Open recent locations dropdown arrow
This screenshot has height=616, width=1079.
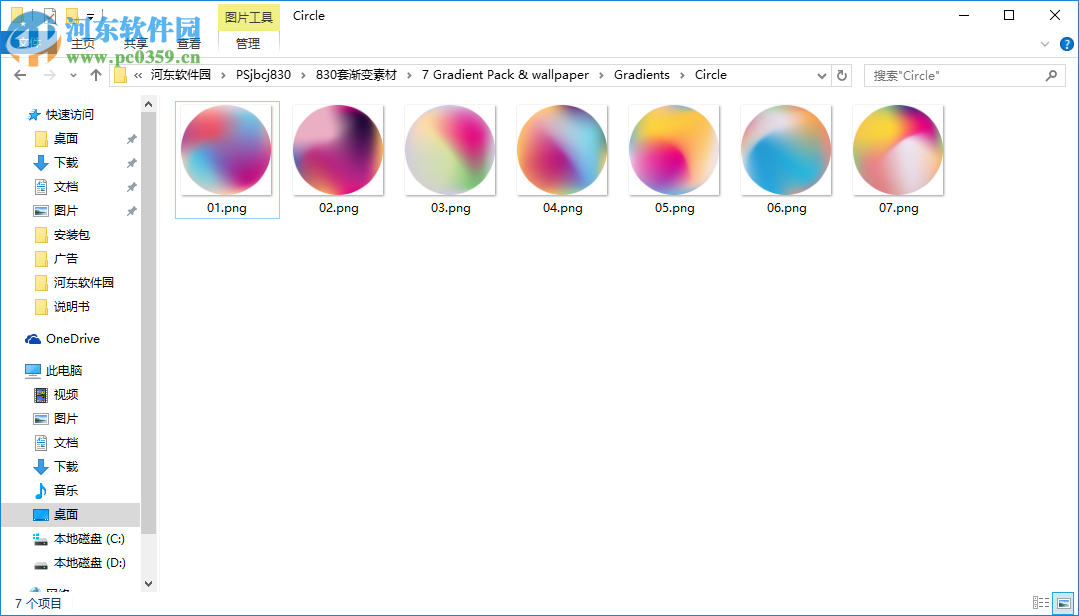[73, 75]
